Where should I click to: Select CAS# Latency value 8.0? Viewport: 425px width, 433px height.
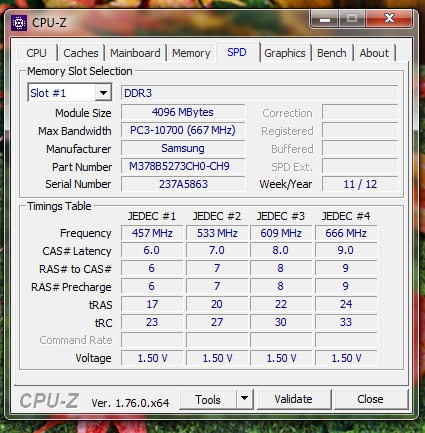281,250
